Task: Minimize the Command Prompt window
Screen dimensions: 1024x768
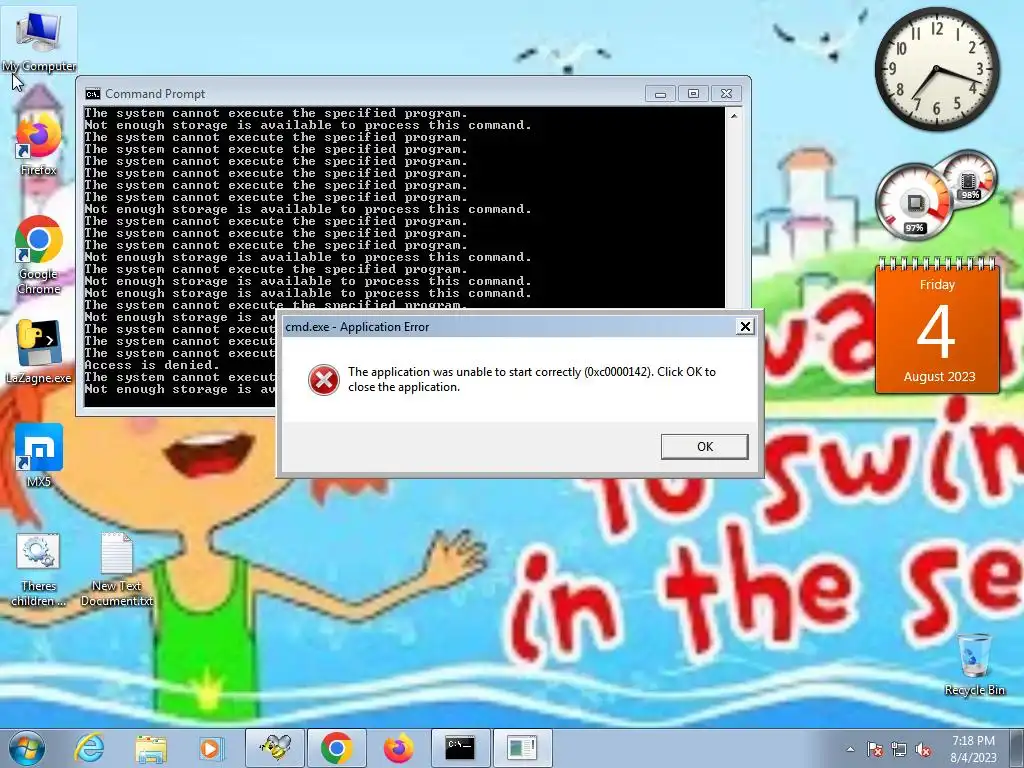Action: click(x=660, y=94)
